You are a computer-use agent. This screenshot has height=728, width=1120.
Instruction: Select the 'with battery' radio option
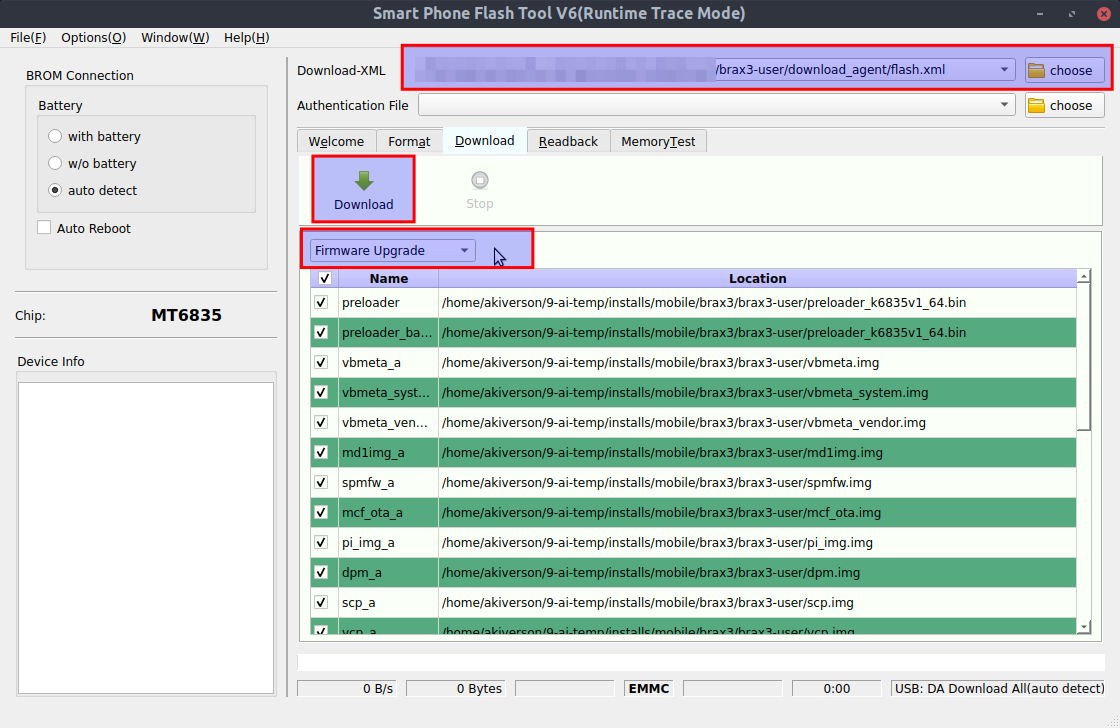[55, 136]
